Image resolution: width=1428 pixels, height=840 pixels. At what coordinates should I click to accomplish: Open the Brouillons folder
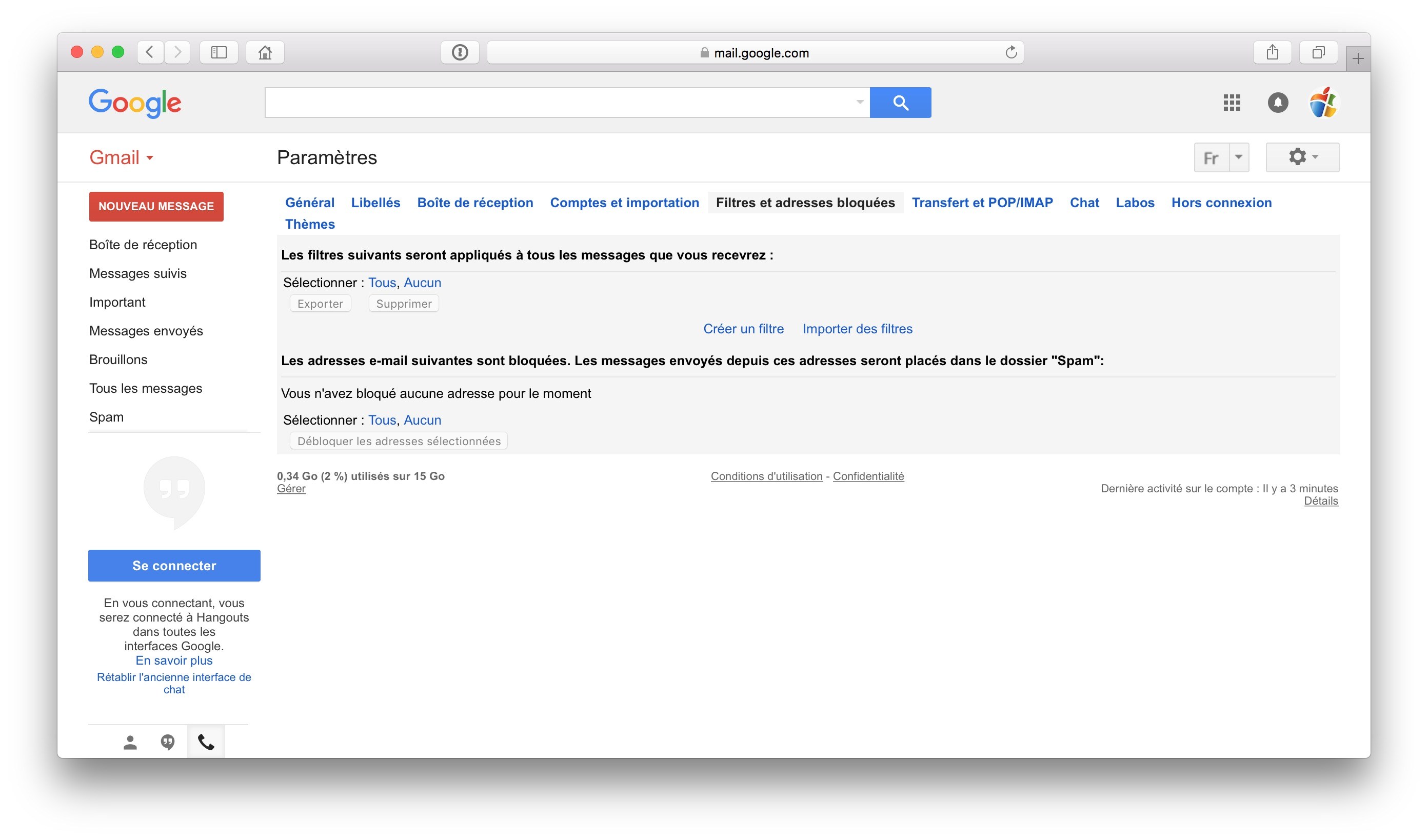tap(118, 359)
